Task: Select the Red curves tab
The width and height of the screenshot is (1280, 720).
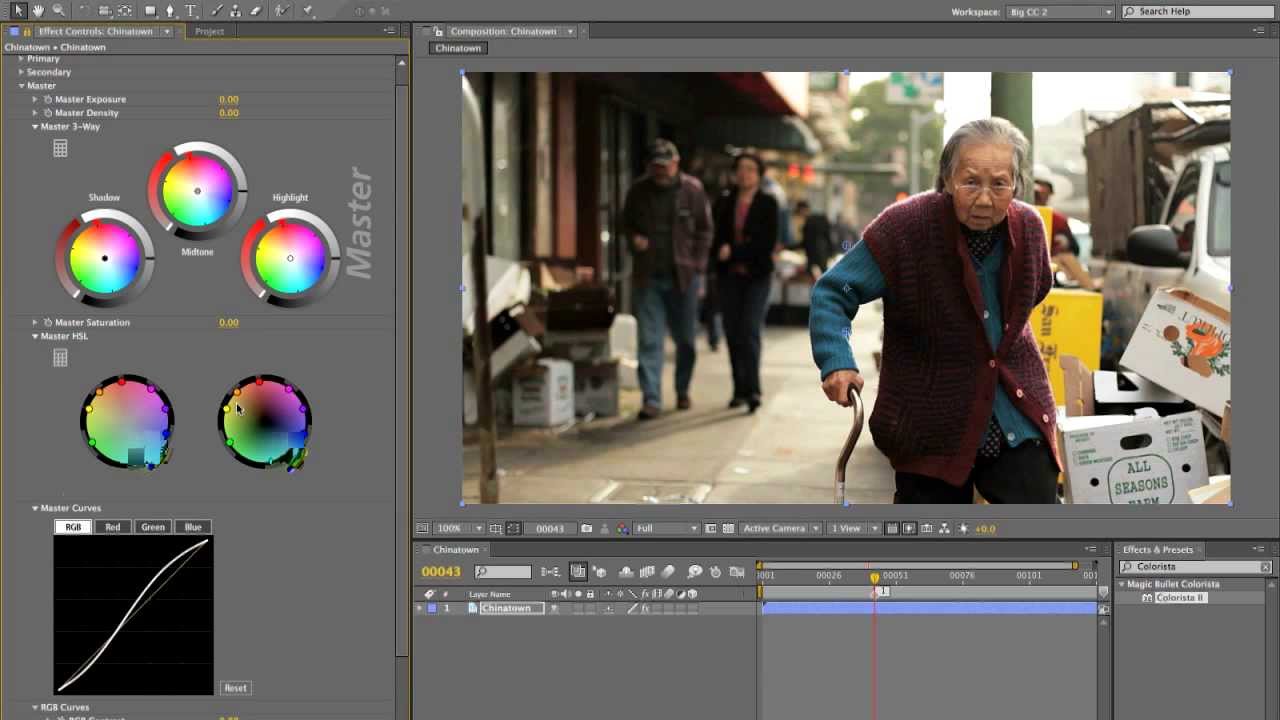Action: pyautogui.click(x=113, y=527)
